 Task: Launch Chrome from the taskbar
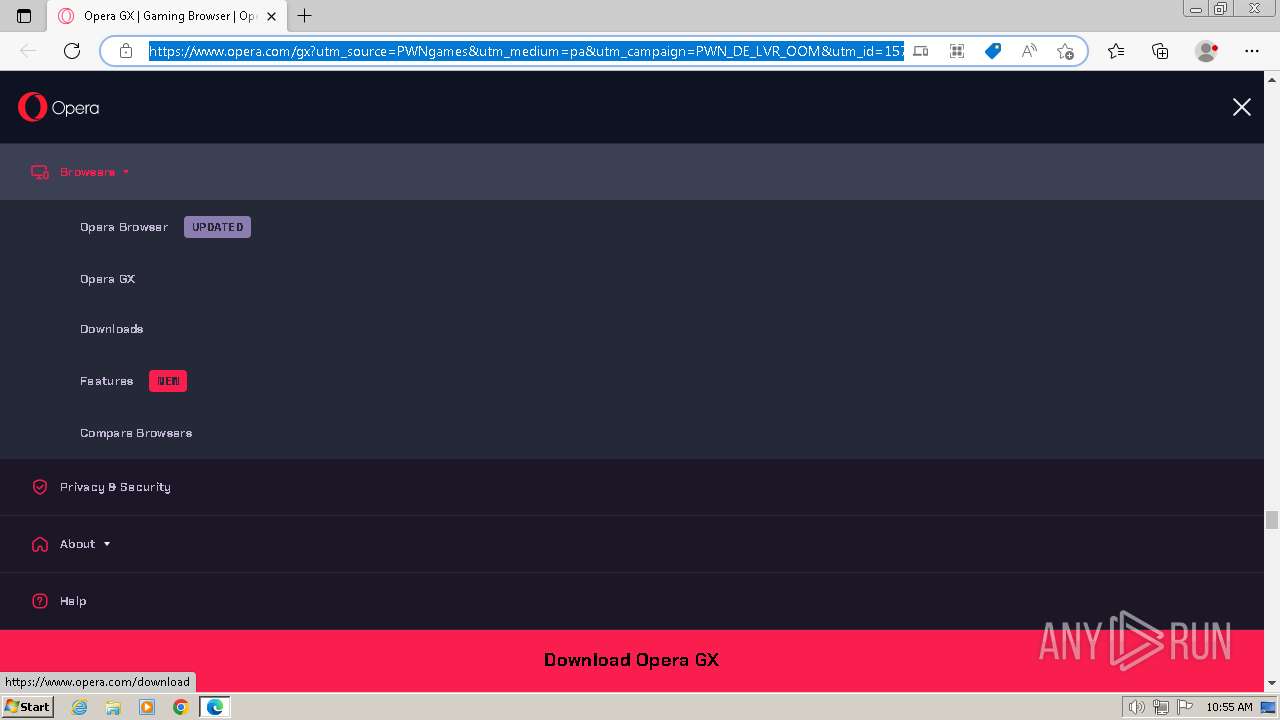(180, 707)
